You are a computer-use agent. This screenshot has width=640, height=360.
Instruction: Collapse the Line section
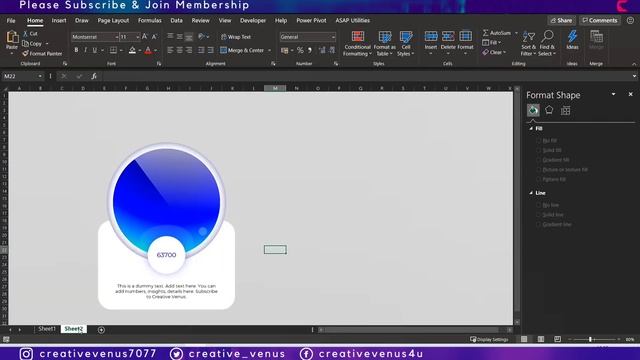click(531, 193)
